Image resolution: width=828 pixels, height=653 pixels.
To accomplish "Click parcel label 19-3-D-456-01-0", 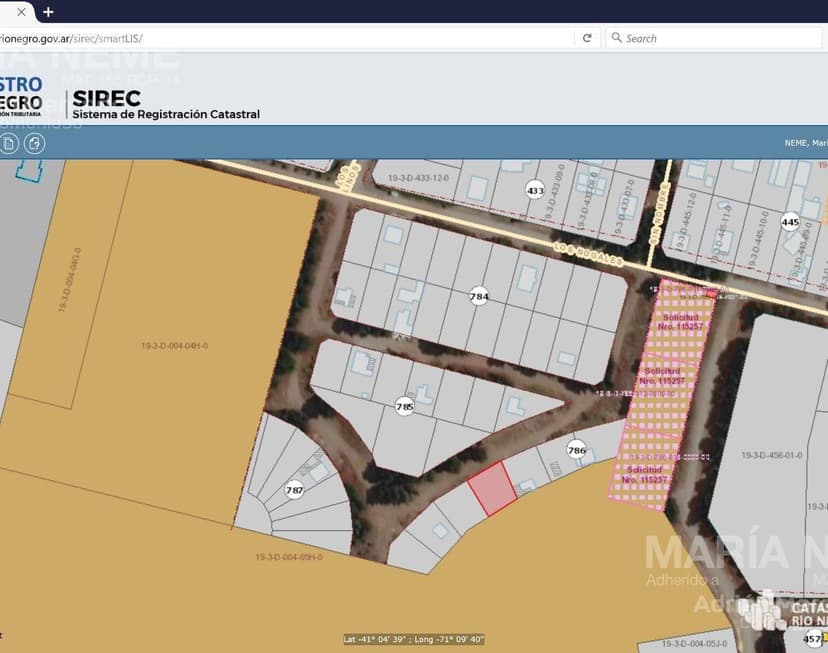I will pos(772,455).
